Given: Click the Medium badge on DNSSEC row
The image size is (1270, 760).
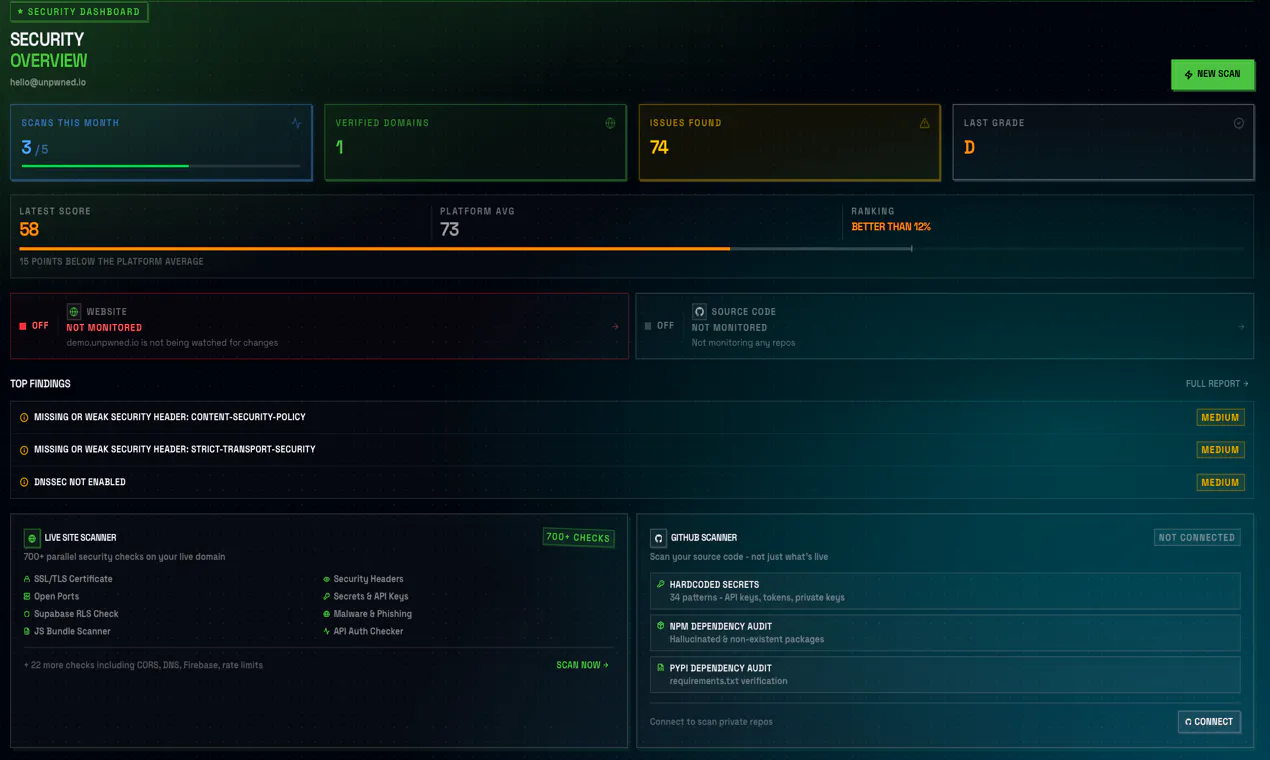Looking at the screenshot, I should [1220, 482].
